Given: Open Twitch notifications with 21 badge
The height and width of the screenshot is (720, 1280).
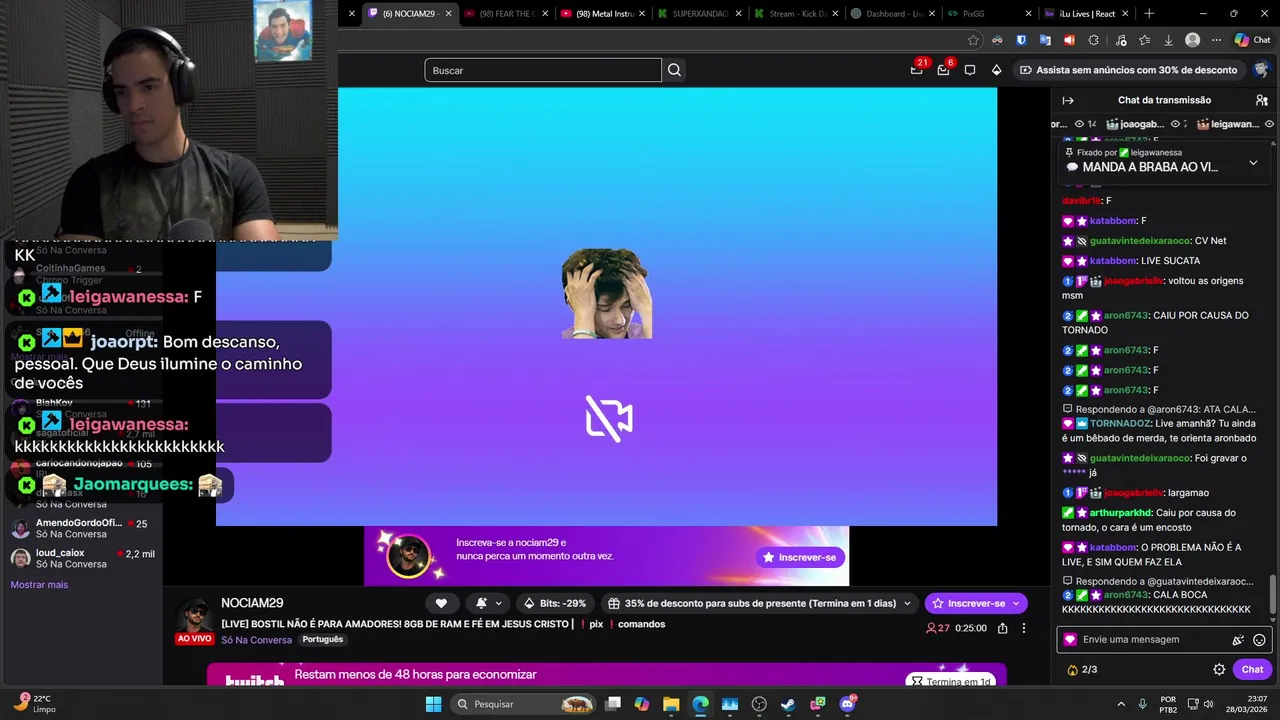Looking at the screenshot, I should (x=916, y=70).
